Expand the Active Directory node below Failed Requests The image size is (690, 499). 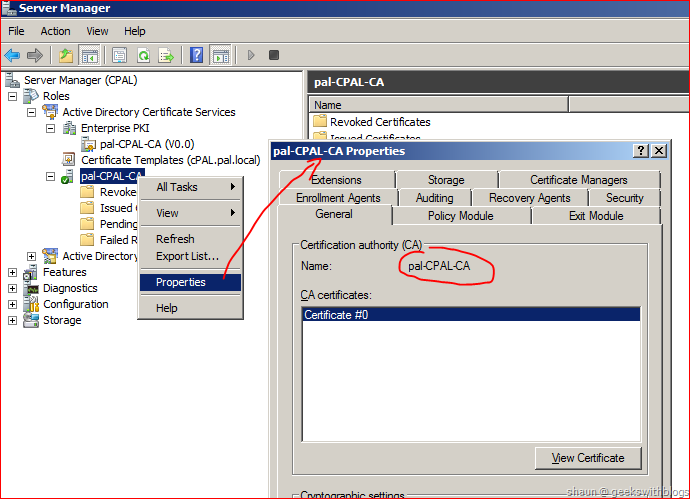point(31,256)
